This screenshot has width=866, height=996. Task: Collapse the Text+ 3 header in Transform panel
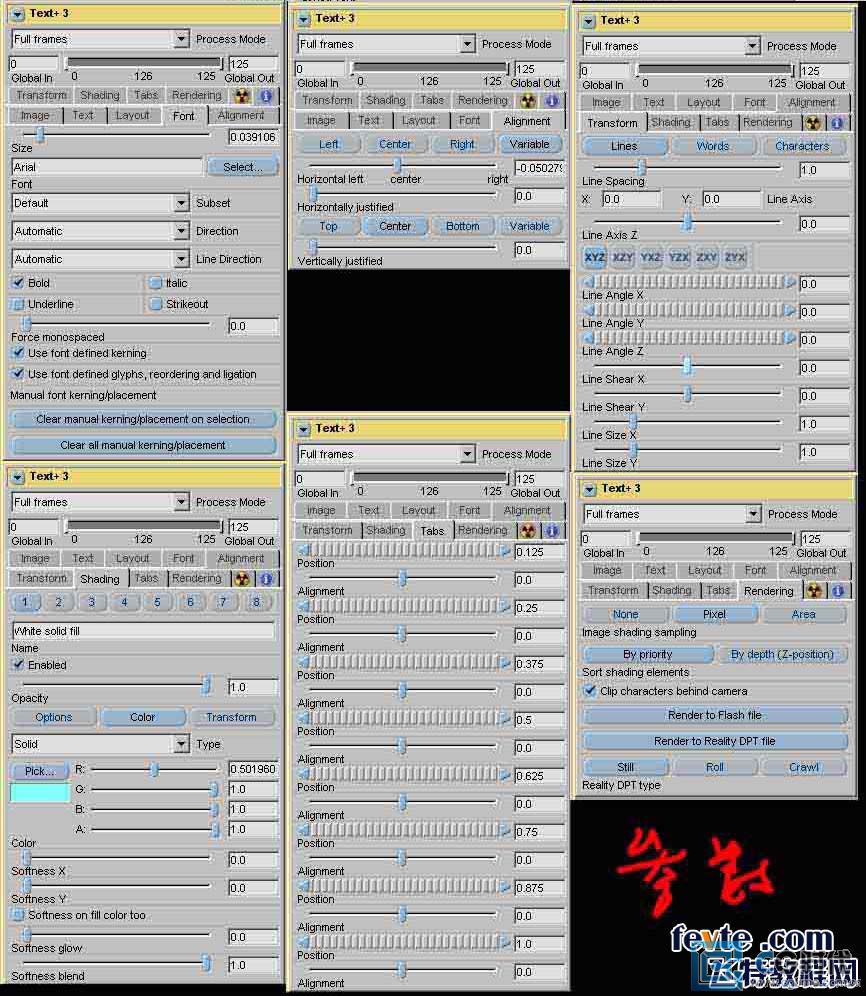click(589, 20)
